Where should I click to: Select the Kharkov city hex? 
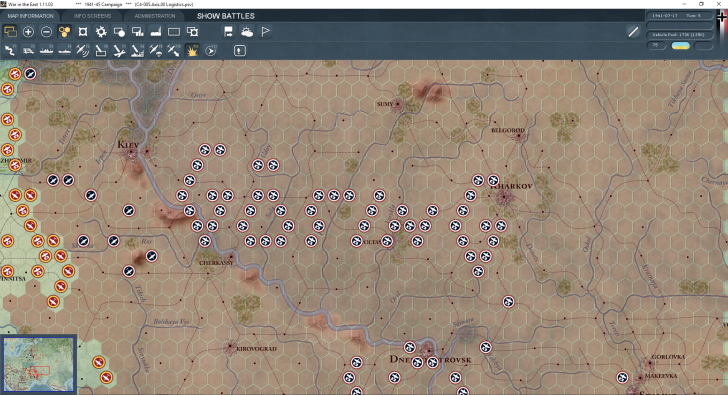pos(504,197)
